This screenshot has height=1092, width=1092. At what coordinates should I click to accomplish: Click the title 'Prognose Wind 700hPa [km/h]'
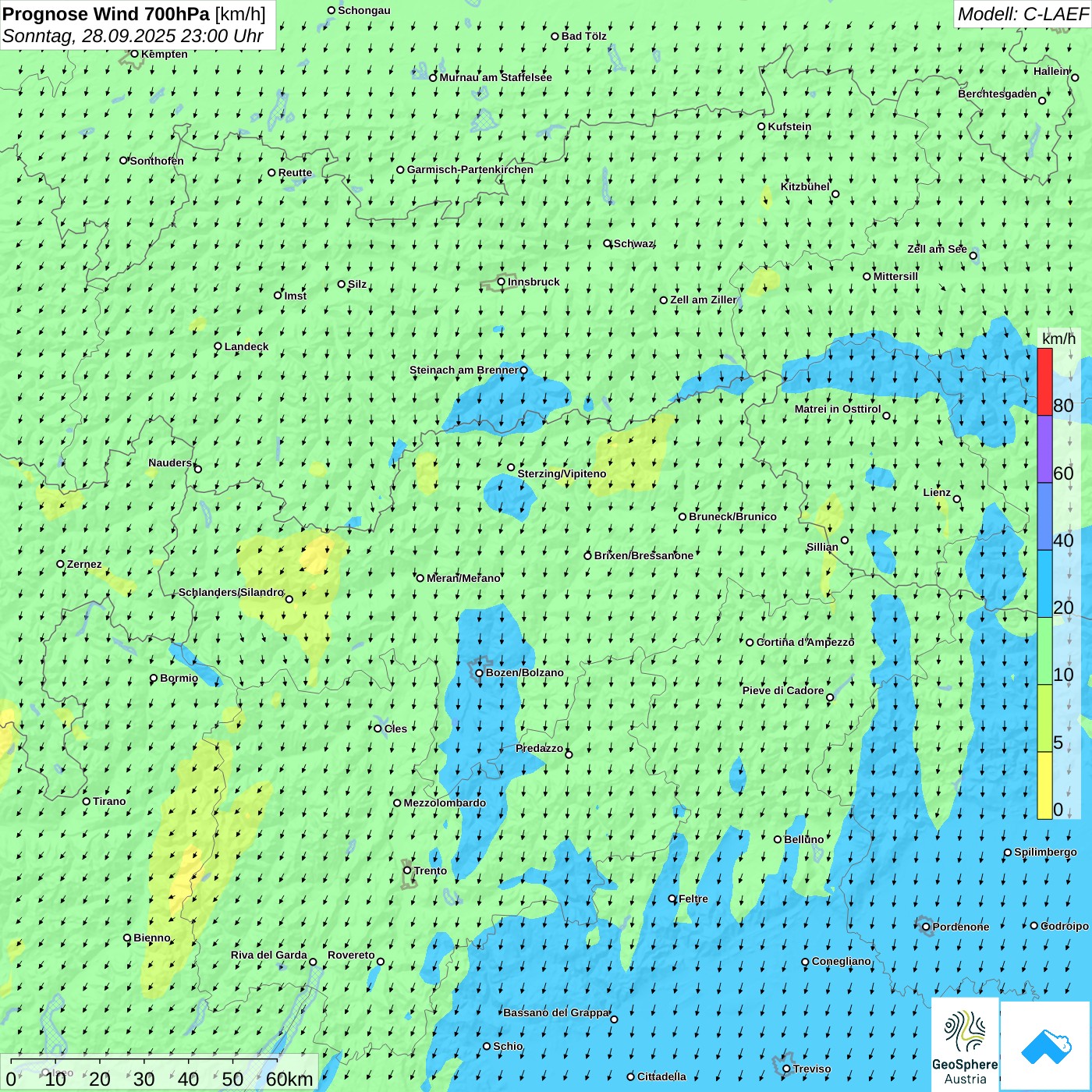click(x=134, y=14)
